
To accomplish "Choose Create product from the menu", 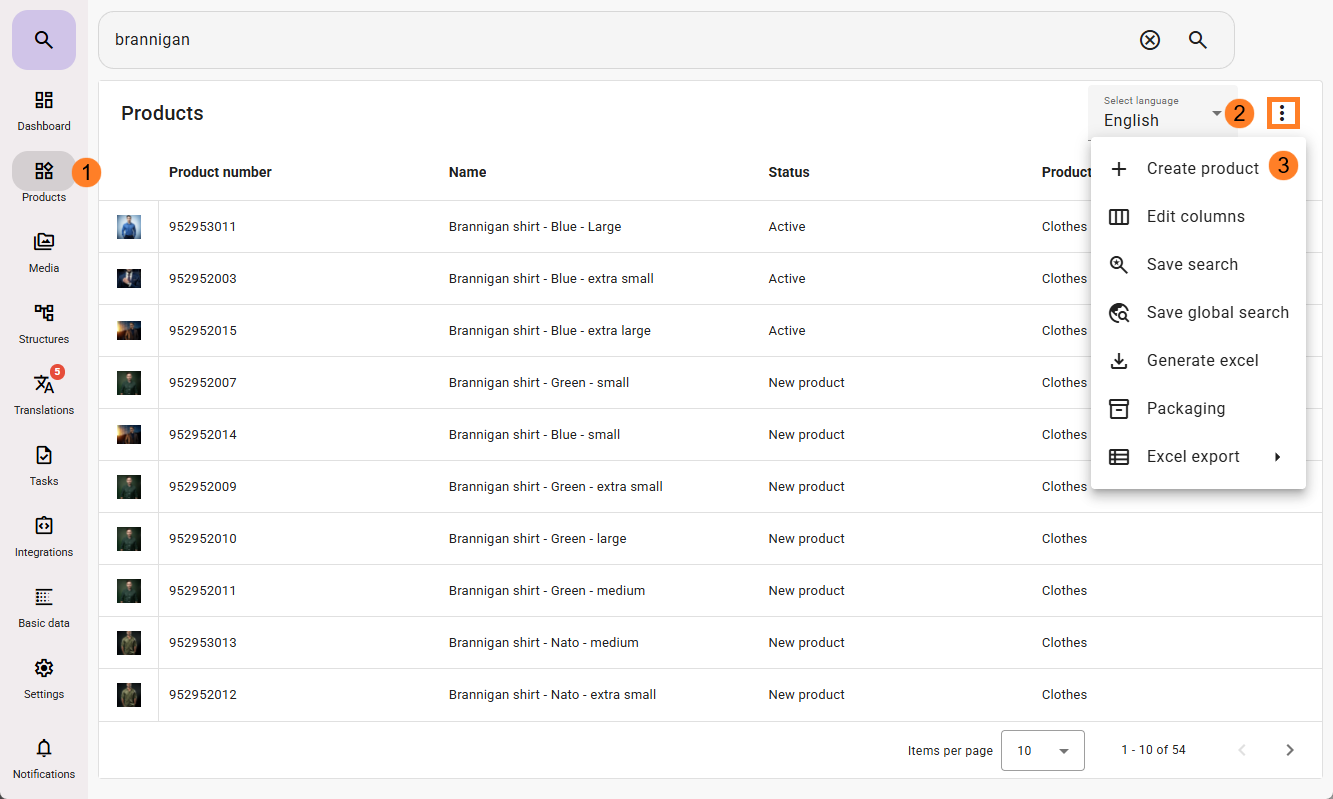I will 1201,169.
